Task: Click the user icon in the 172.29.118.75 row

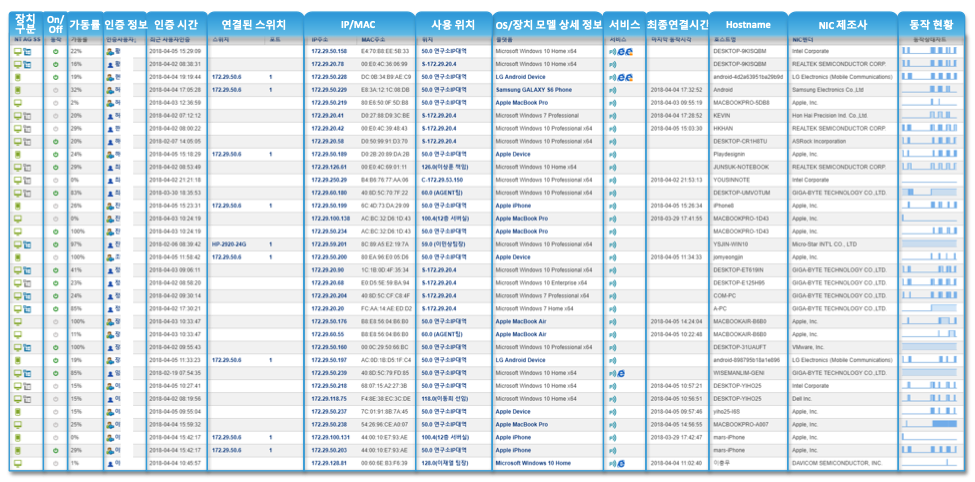Action: [x=110, y=399]
